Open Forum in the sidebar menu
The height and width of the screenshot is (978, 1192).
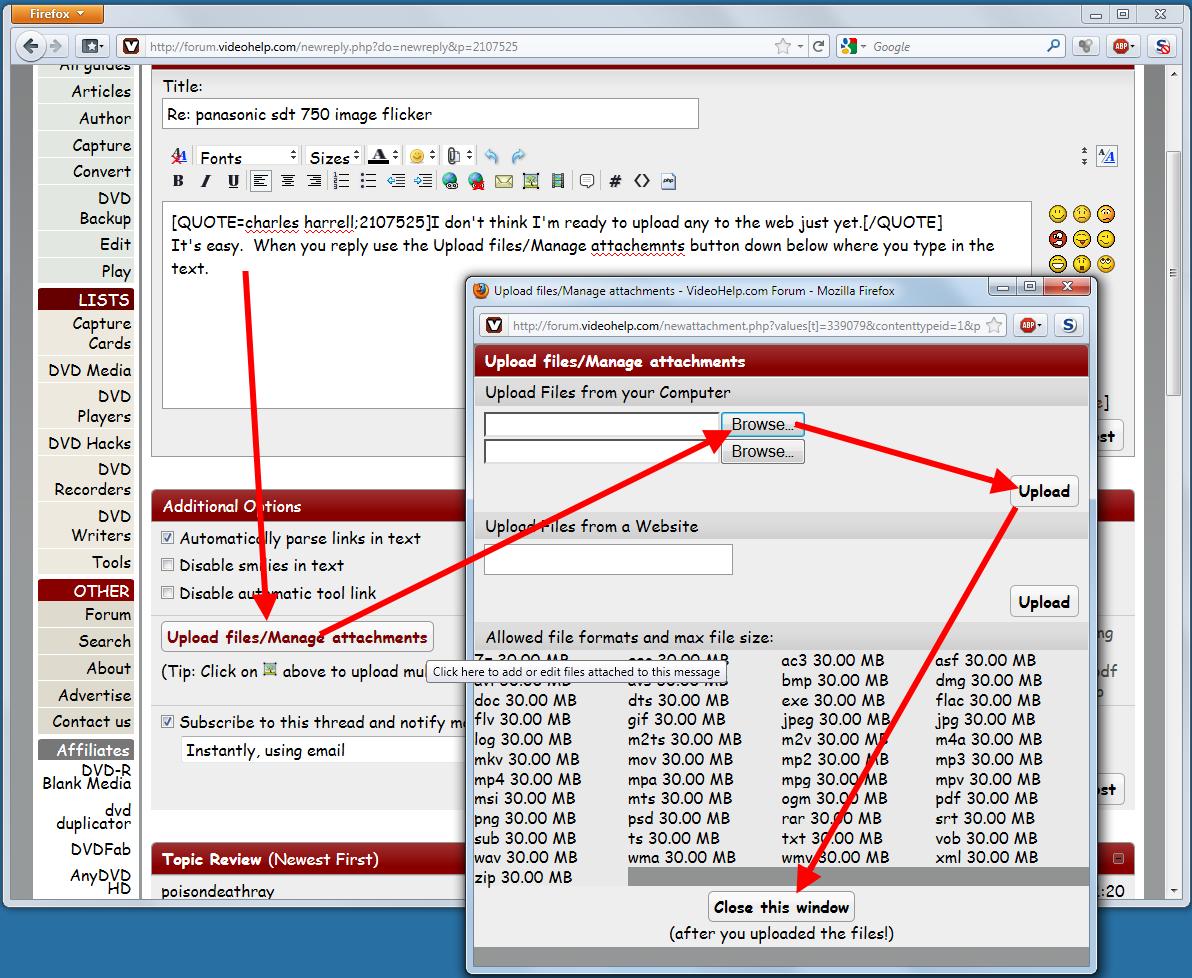coord(107,614)
